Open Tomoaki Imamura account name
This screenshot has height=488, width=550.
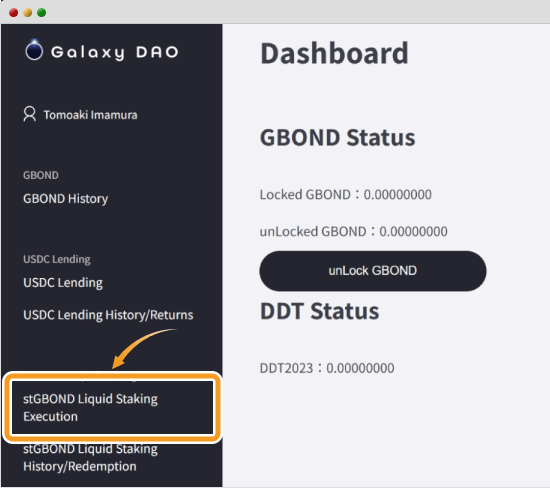pos(90,115)
